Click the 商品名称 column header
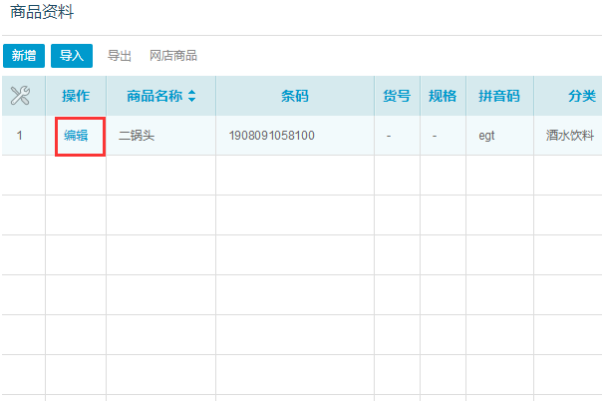Screen dimensions: 613x405 [154, 96]
